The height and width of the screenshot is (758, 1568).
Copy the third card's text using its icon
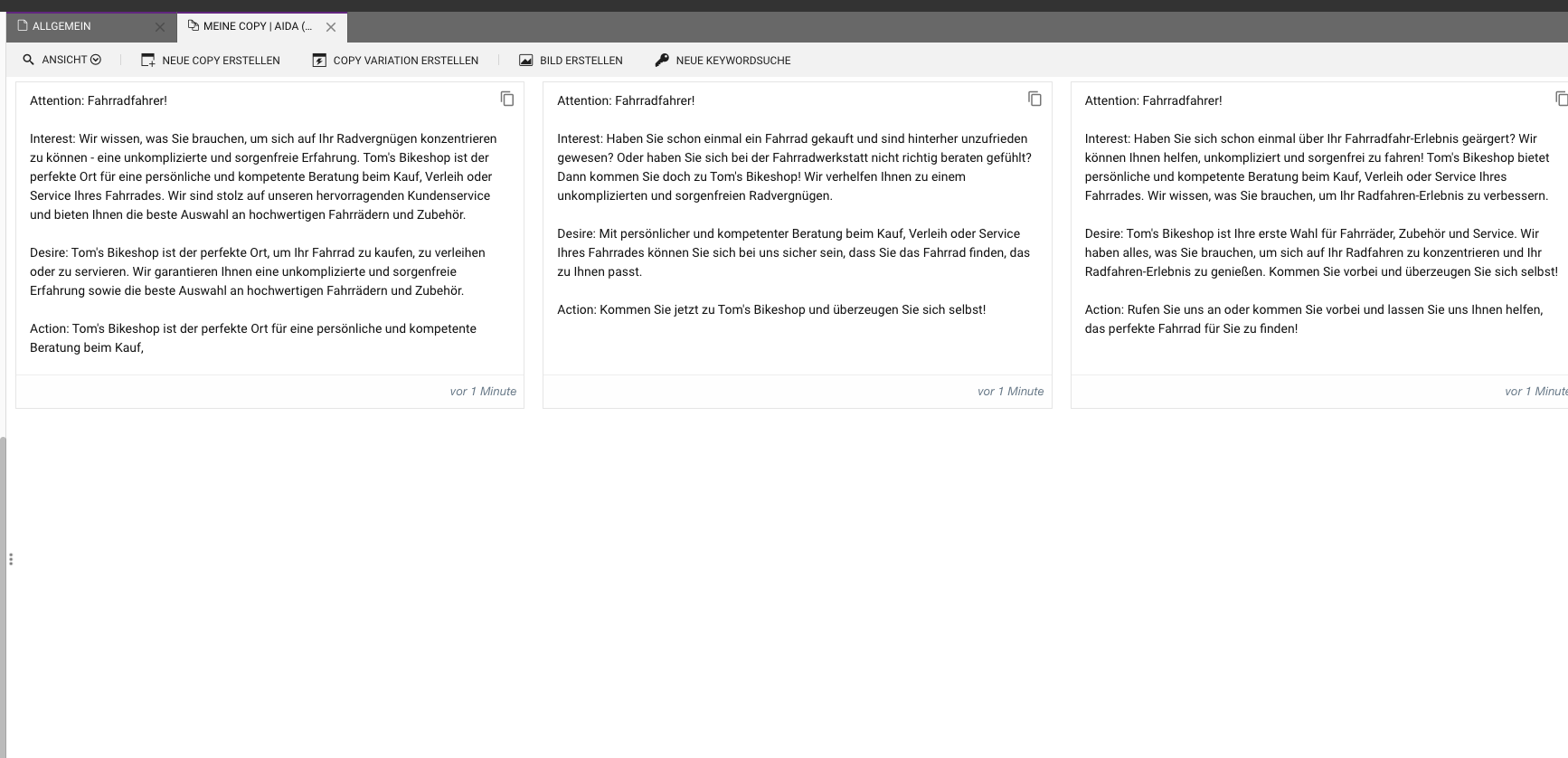(1561, 99)
